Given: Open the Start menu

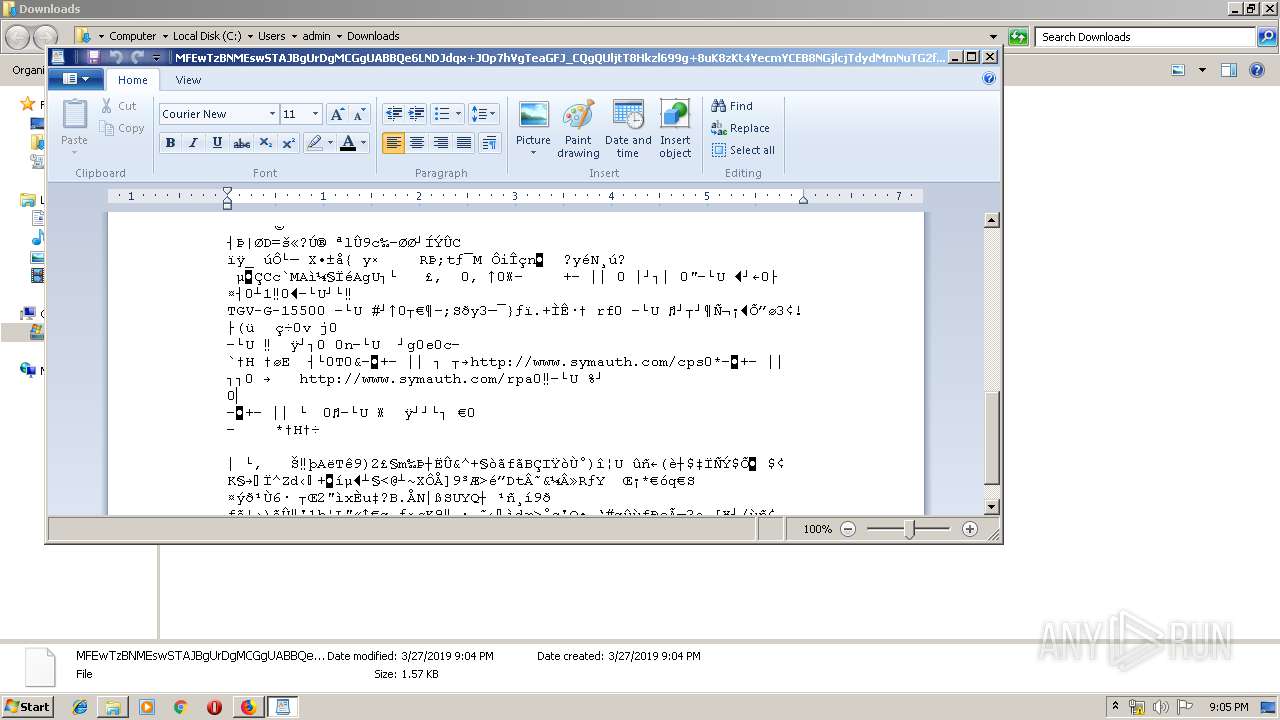Looking at the screenshot, I should coord(28,706).
